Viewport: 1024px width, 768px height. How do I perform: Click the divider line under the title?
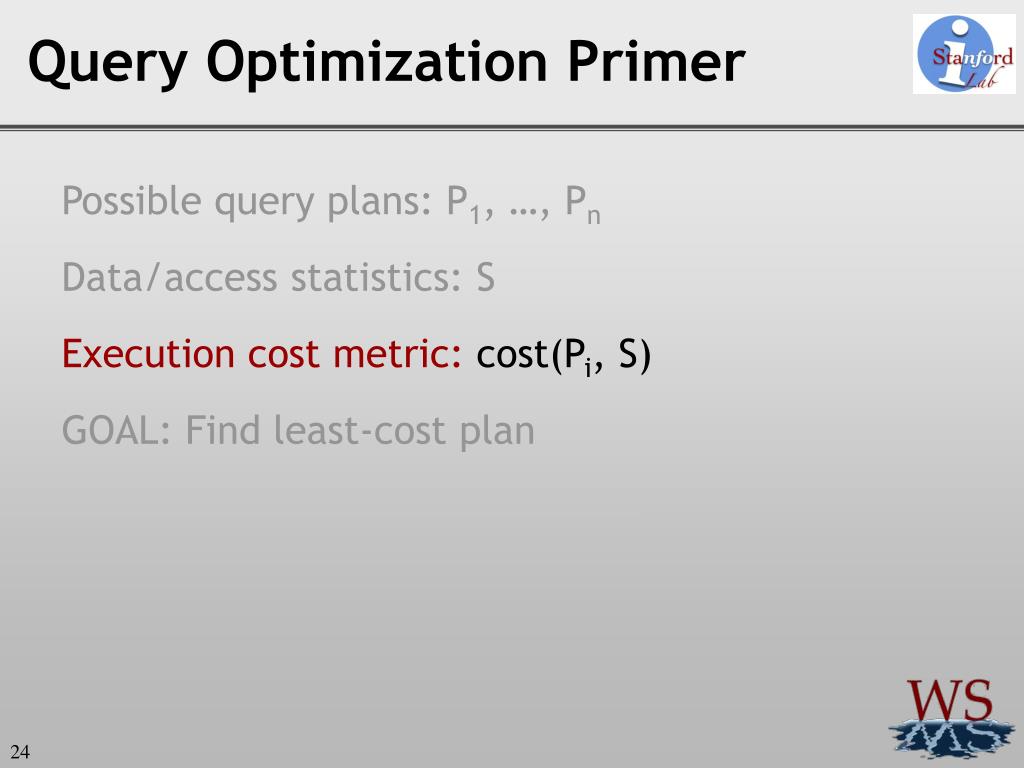[512, 128]
